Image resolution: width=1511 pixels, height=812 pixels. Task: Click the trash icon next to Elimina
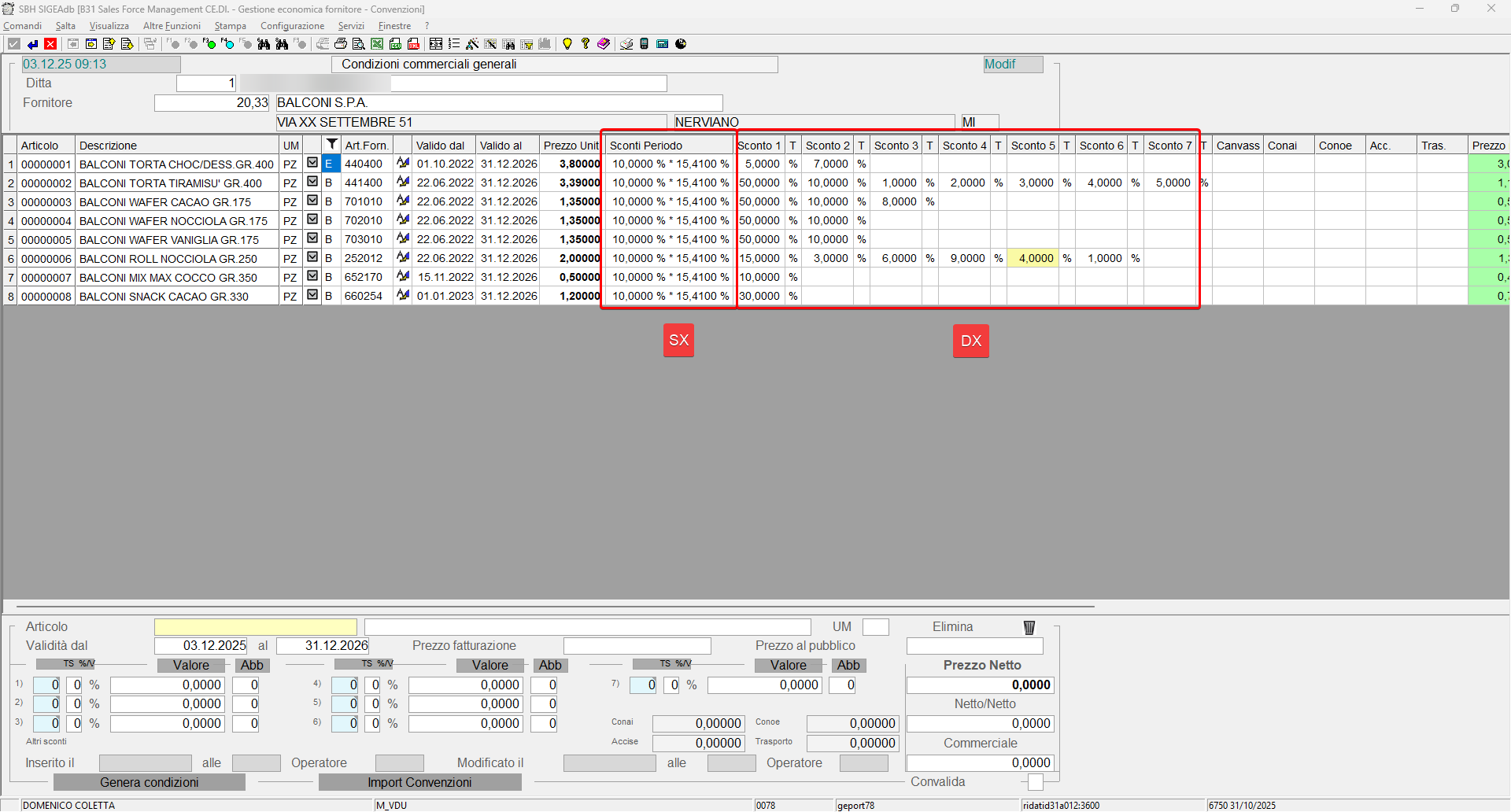1029,627
